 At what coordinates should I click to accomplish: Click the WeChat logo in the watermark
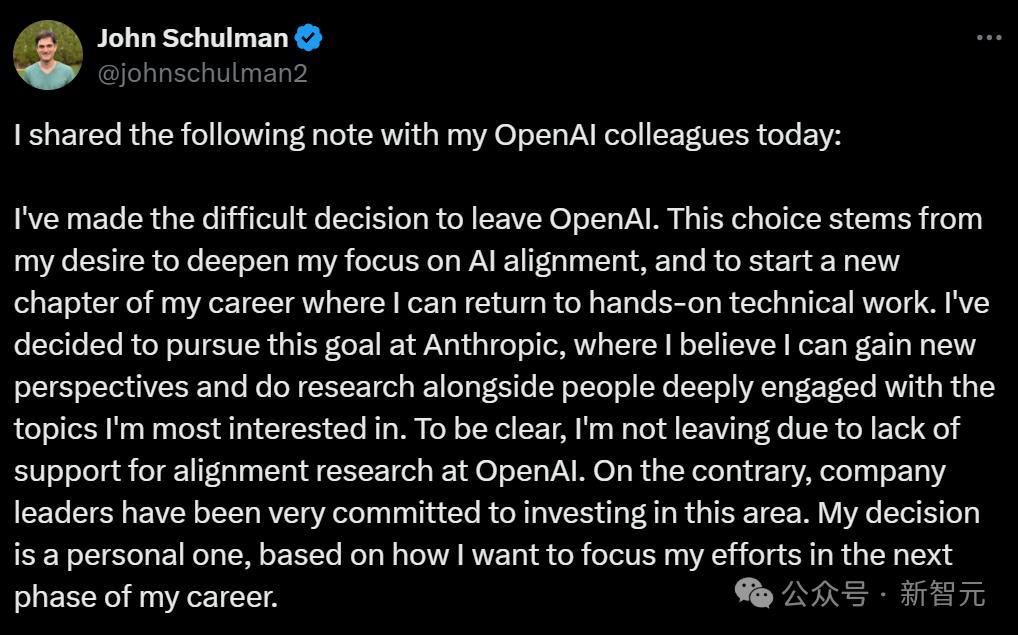click(754, 593)
